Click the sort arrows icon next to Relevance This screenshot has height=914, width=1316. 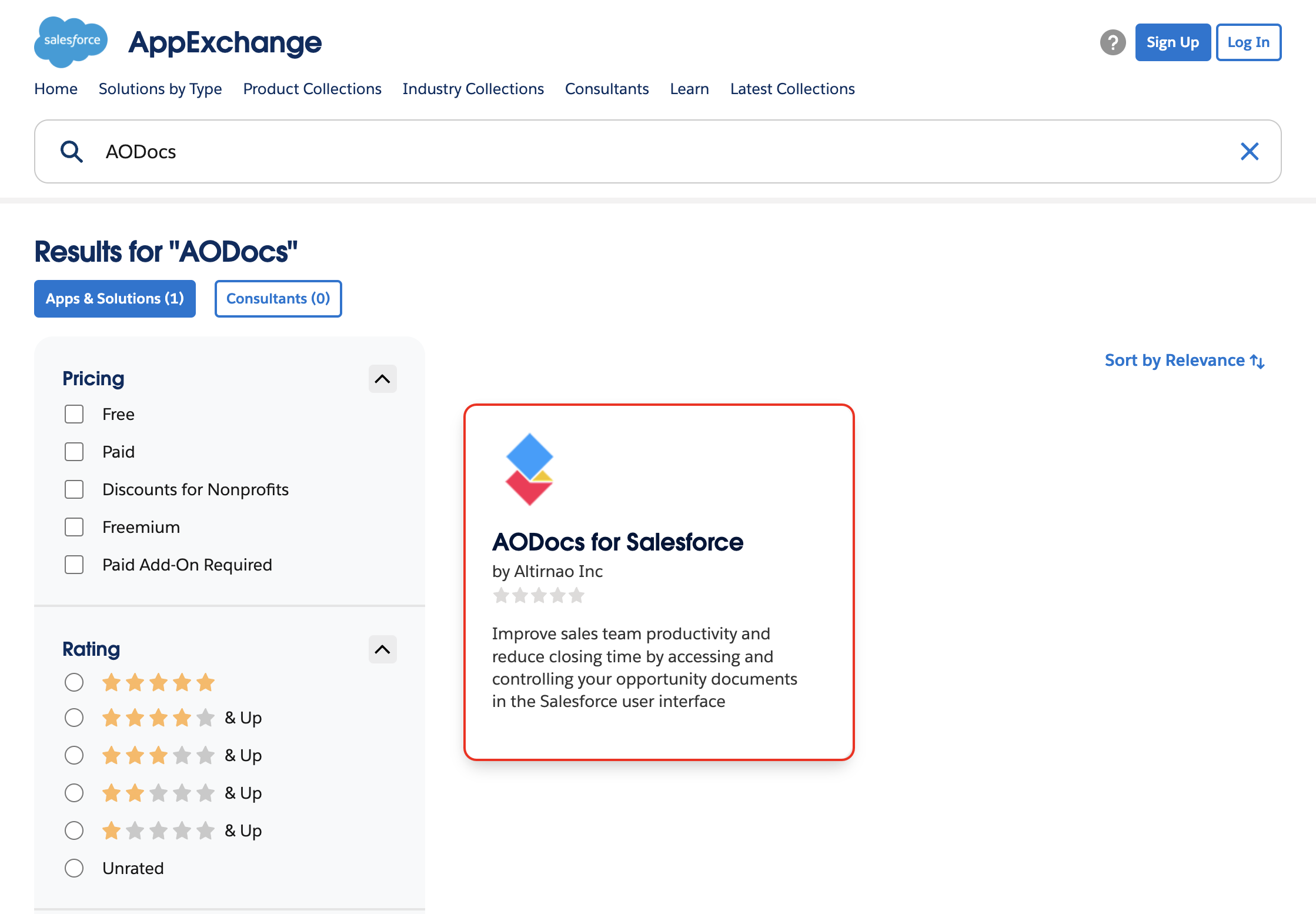click(1257, 361)
